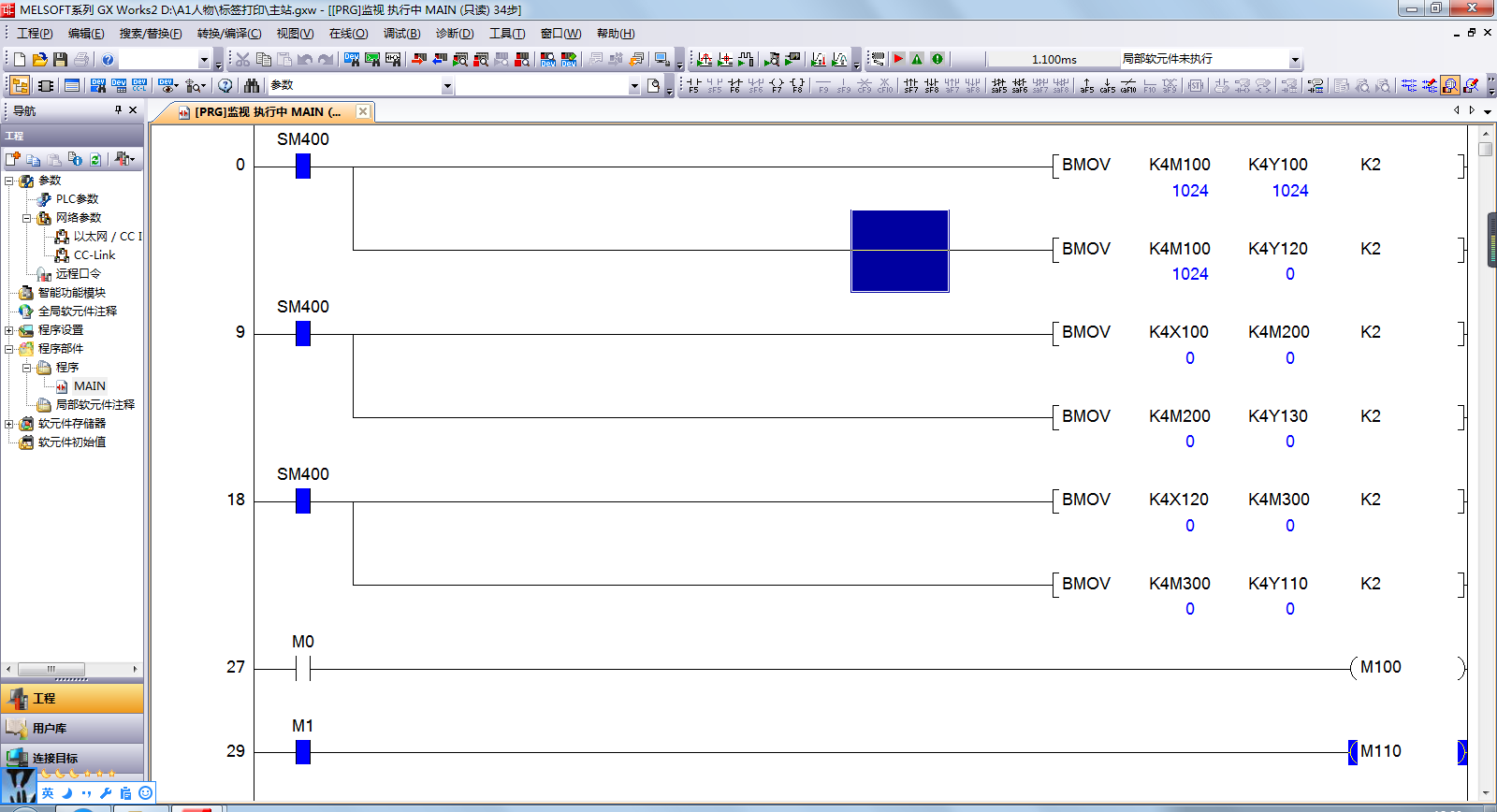The height and width of the screenshot is (812, 1497).
Task: Click the binoculars find device icon
Action: [251, 85]
